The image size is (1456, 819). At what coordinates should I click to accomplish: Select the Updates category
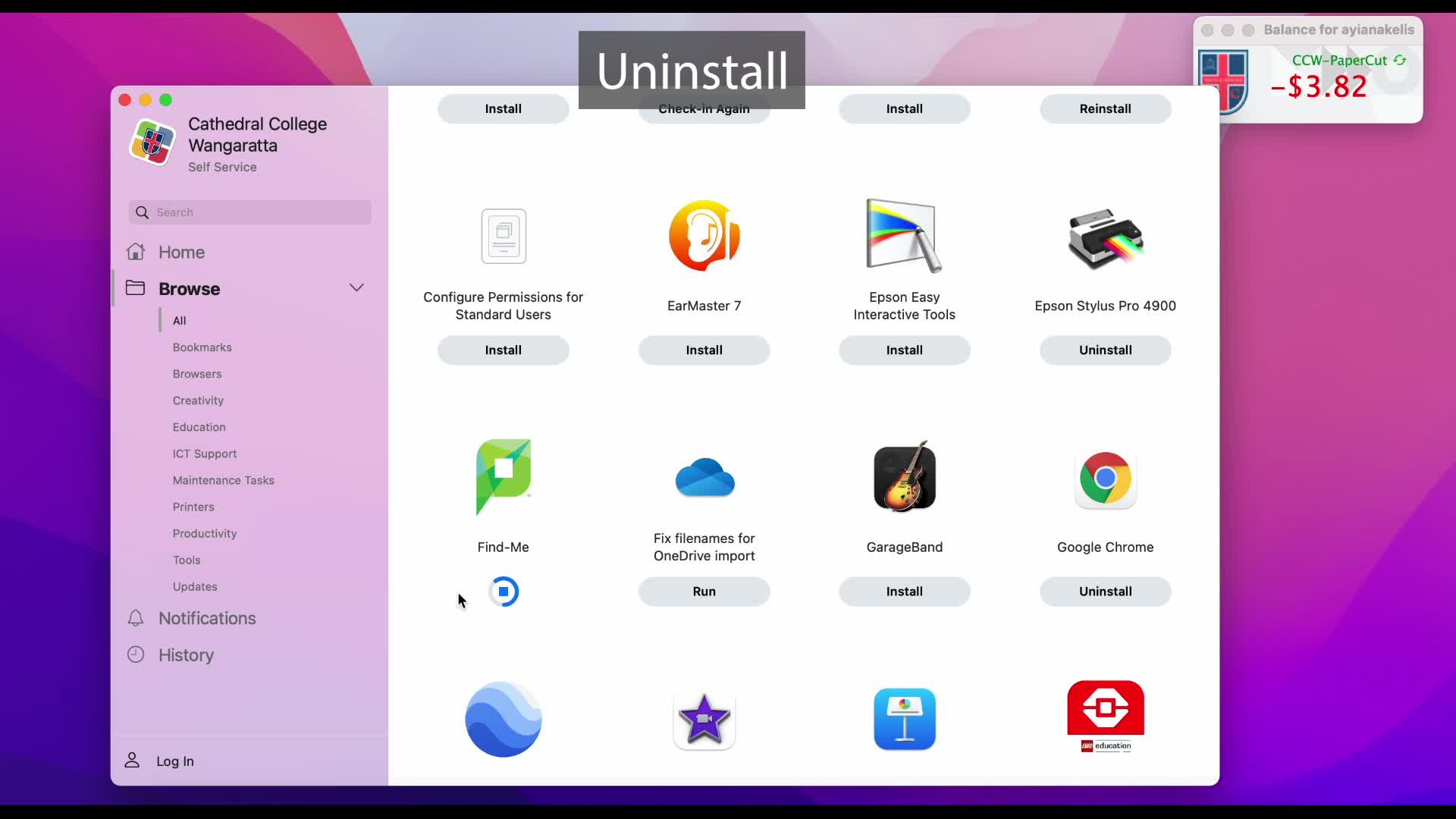(x=194, y=586)
